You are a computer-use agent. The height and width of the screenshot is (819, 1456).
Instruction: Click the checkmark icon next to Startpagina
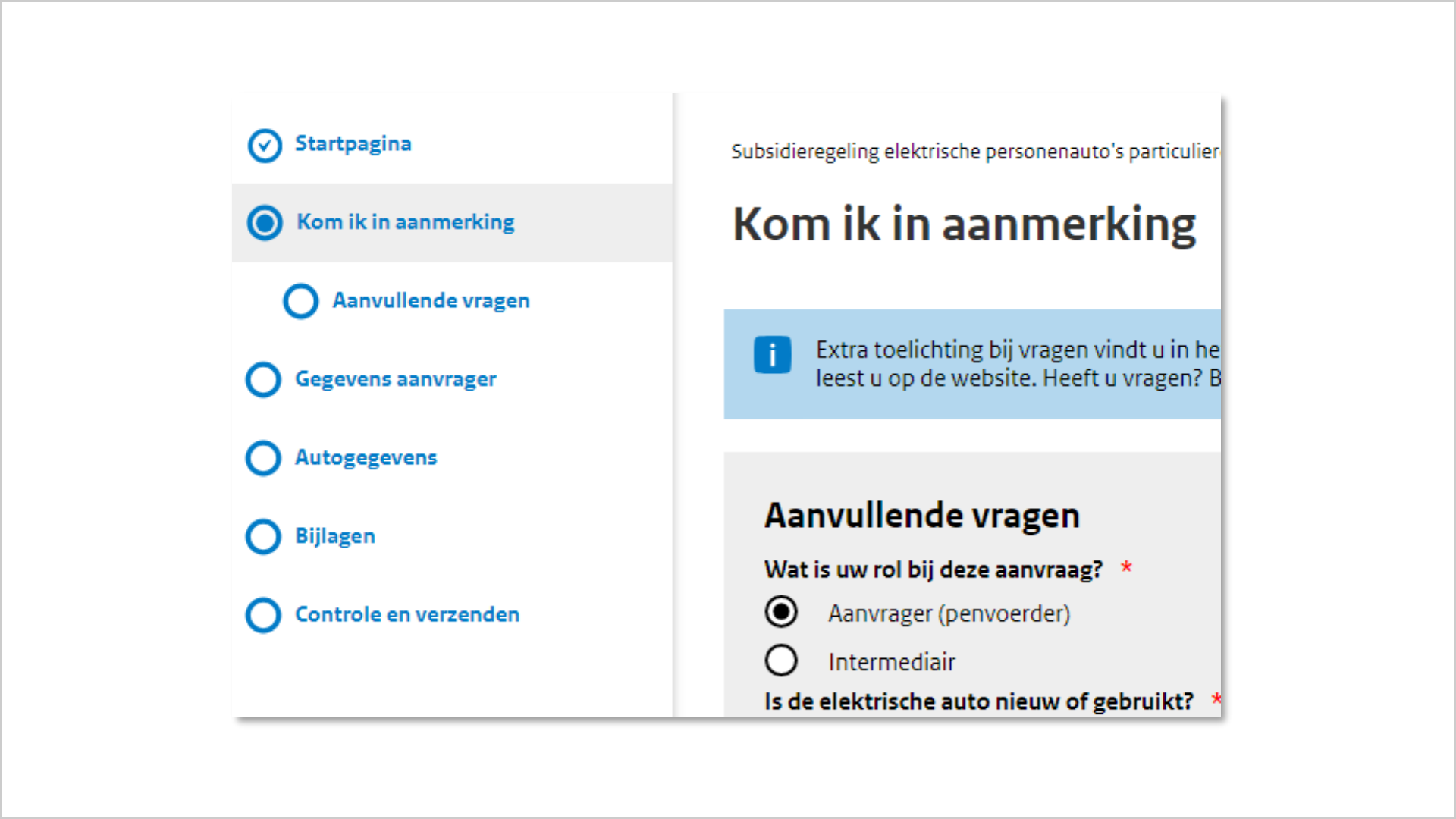264,145
